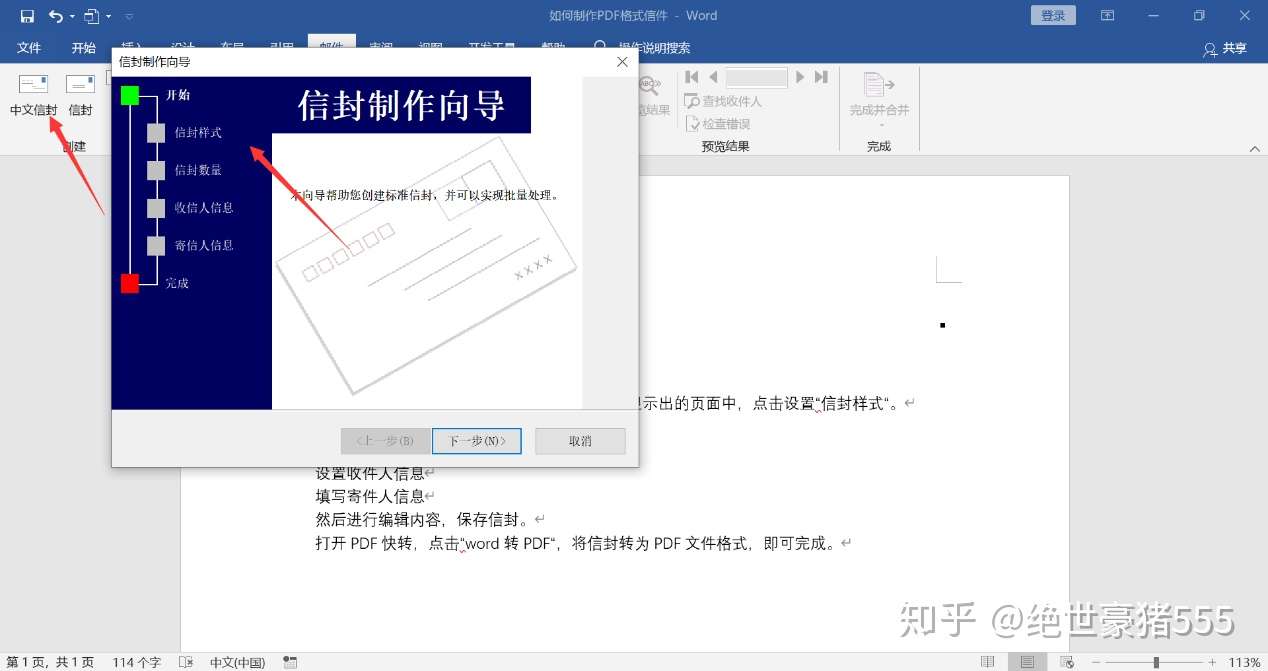Image resolution: width=1268 pixels, height=671 pixels.
Task: Click the <上一步(B) button
Action: 385,441
